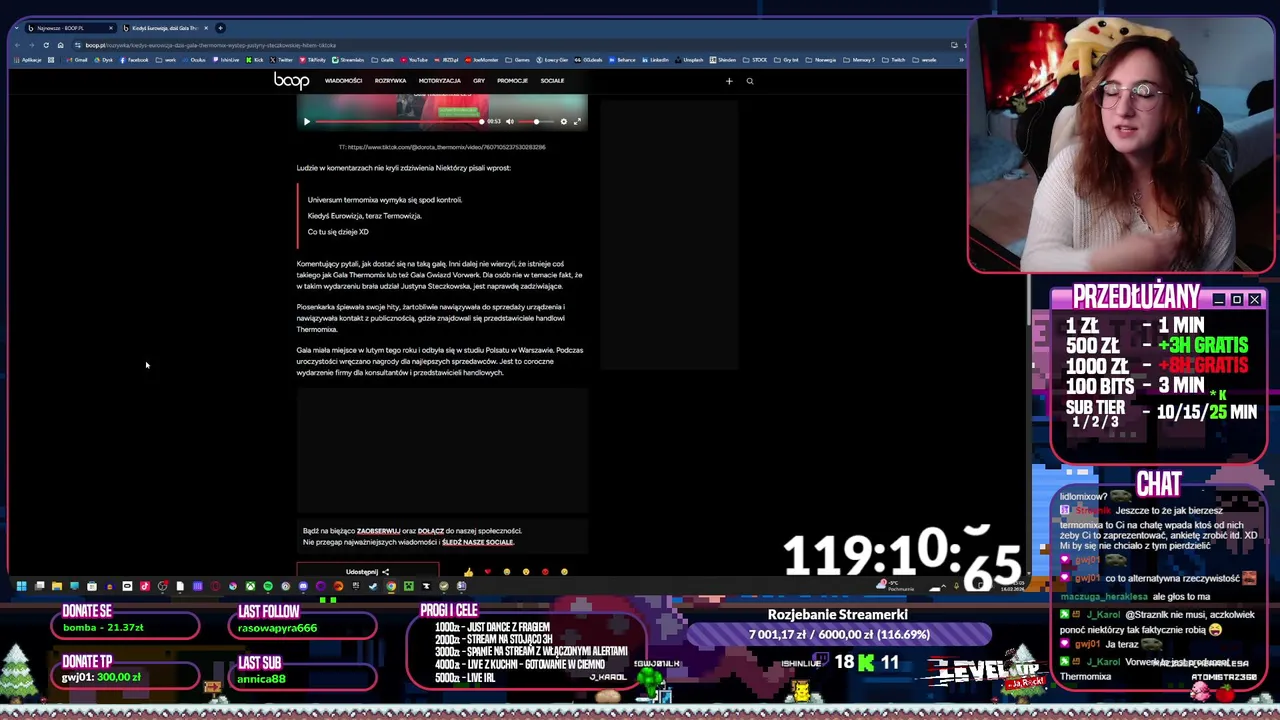Open the Gmail bookmark

coord(77,60)
